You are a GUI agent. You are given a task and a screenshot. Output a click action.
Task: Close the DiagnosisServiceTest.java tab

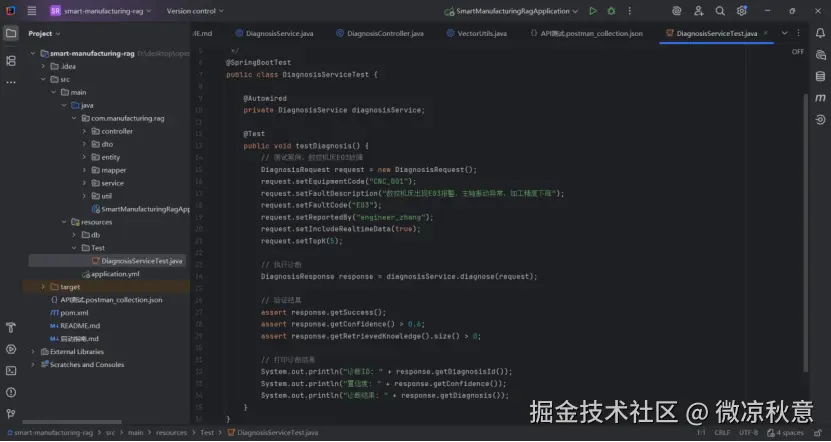(x=765, y=33)
